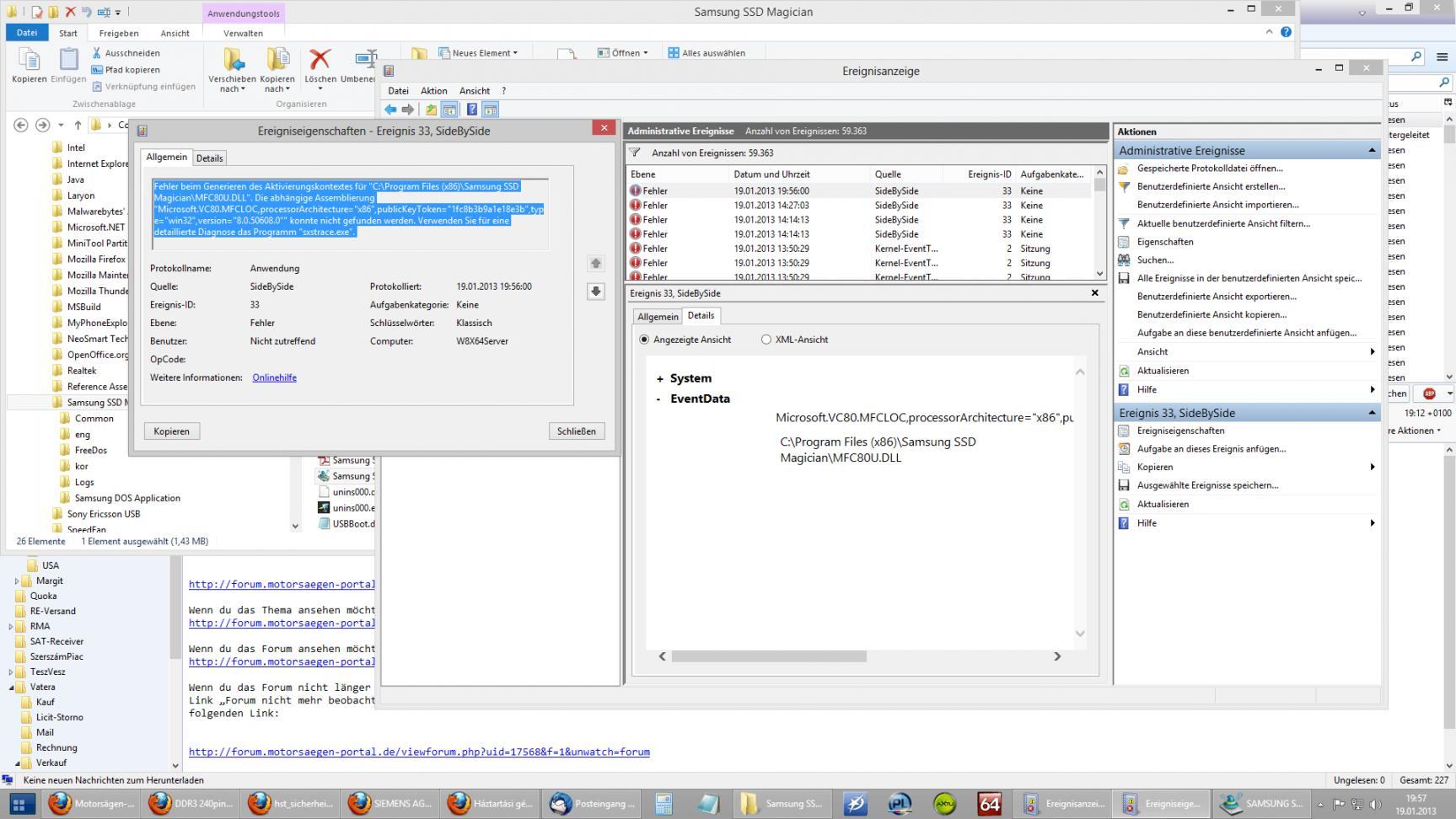The image size is (1456, 819).
Task: Switch to the Details tab in Ereigniseigenschaften
Action: (x=209, y=158)
